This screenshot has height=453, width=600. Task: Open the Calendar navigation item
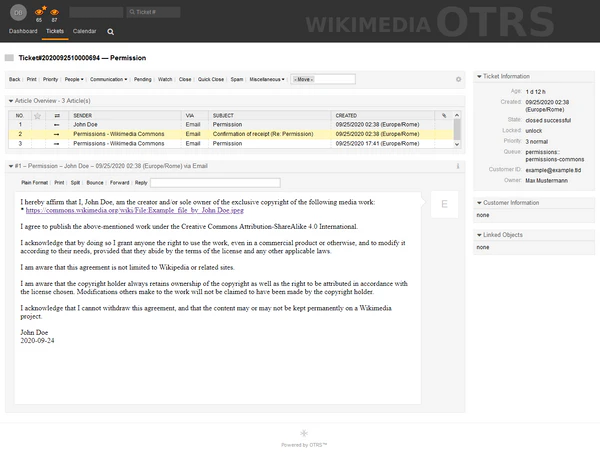[85, 32]
